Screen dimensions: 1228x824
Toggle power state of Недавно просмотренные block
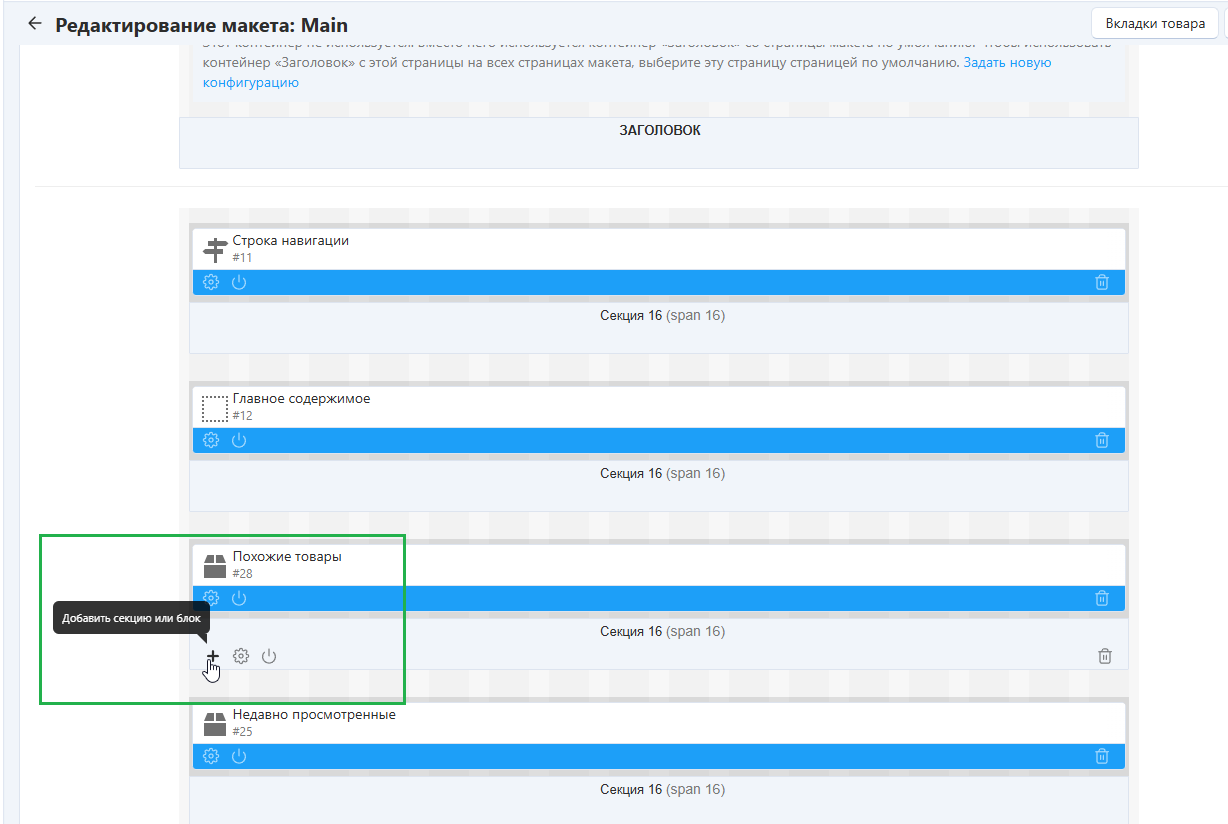[239, 756]
